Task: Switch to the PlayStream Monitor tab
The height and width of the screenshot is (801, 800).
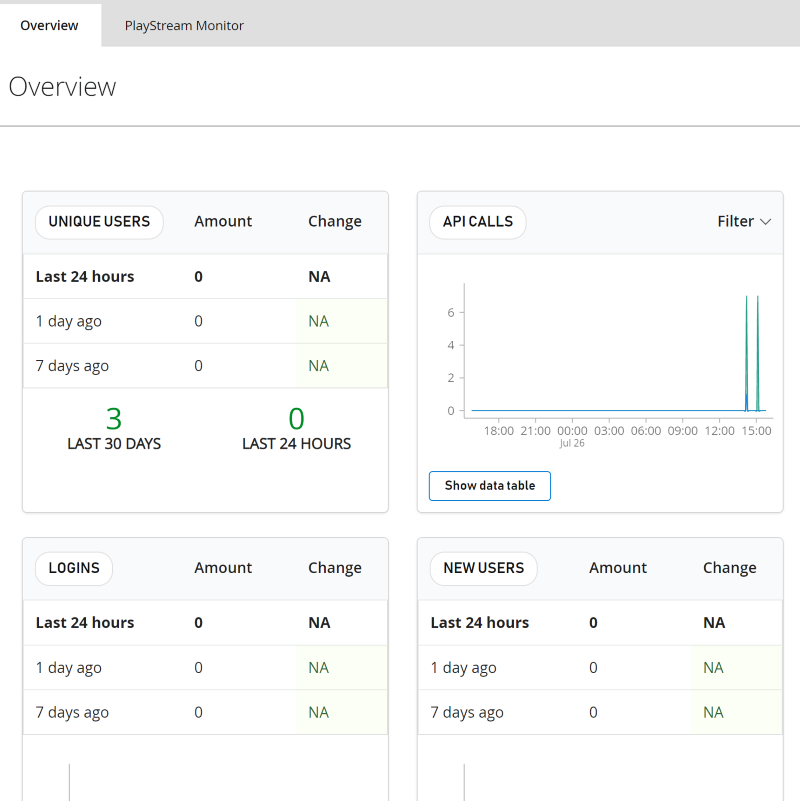Action: tap(184, 25)
